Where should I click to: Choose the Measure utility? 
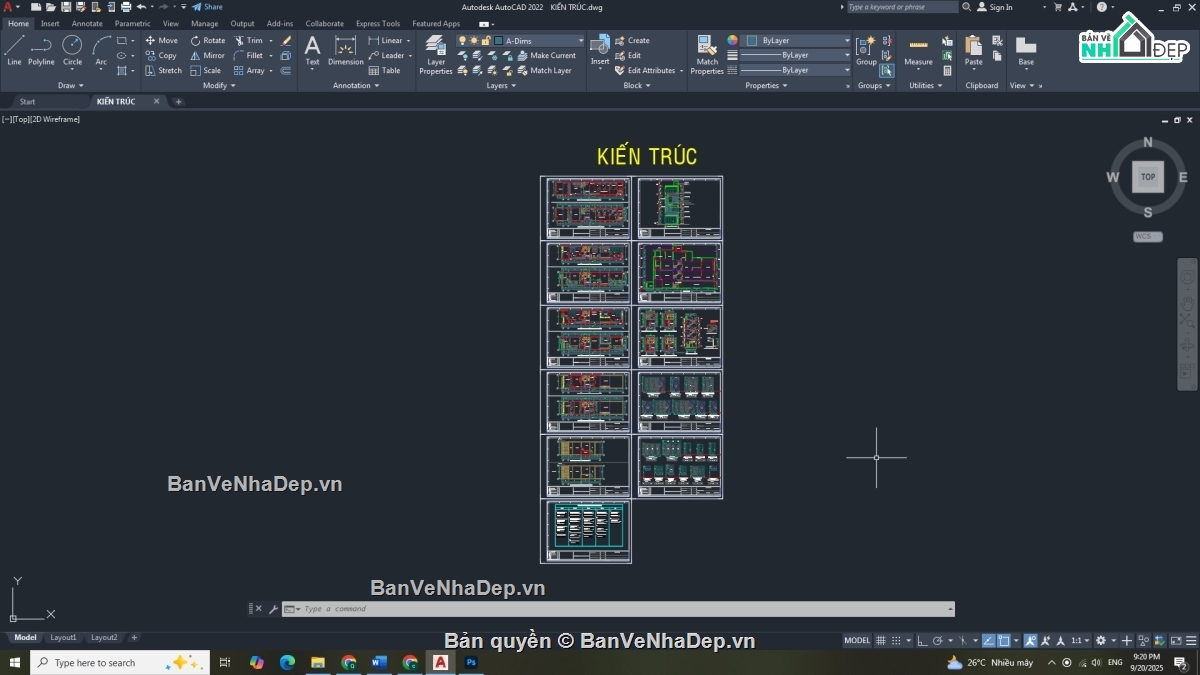pos(918,53)
